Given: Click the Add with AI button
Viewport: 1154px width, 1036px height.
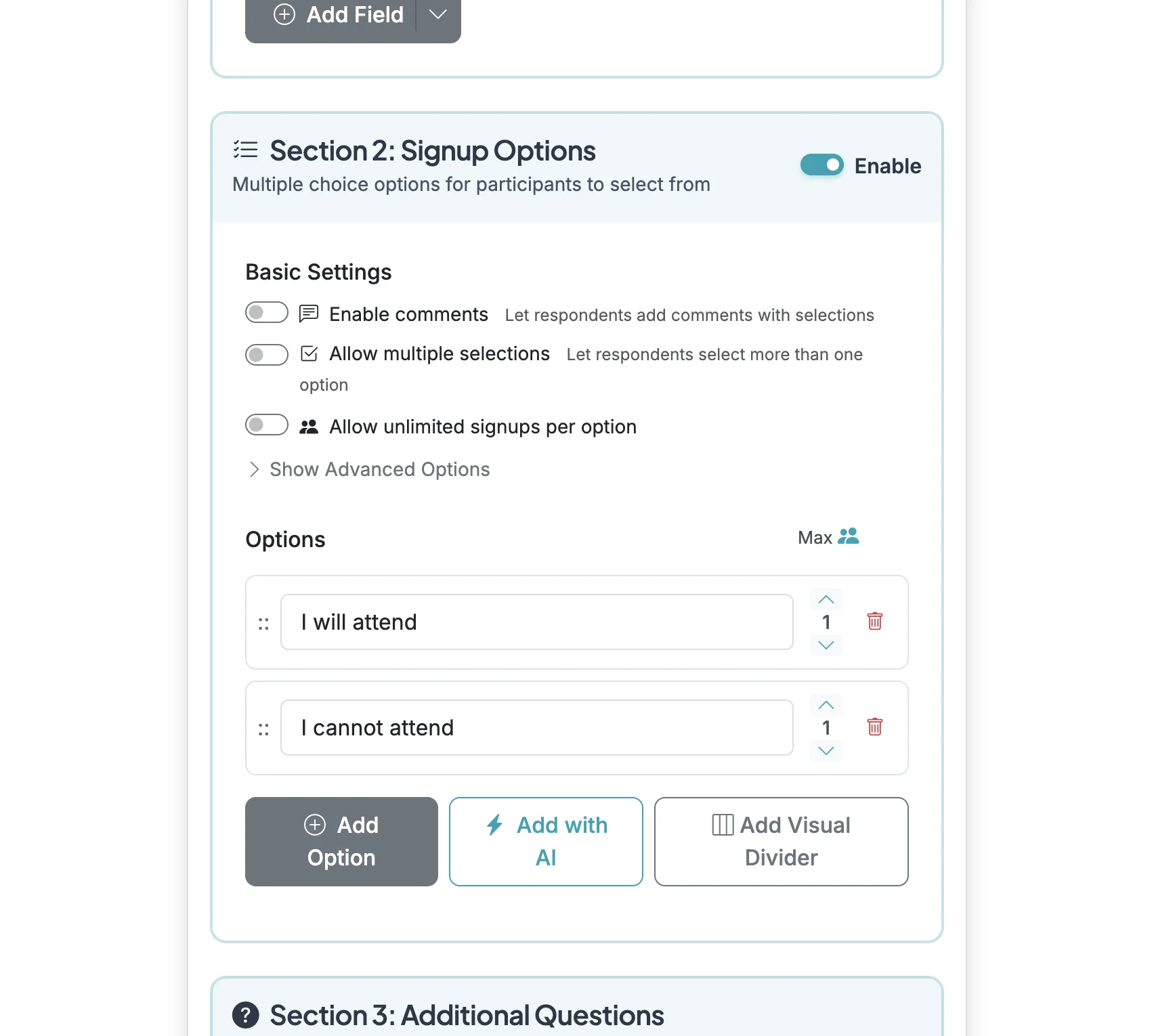Looking at the screenshot, I should [545, 841].
